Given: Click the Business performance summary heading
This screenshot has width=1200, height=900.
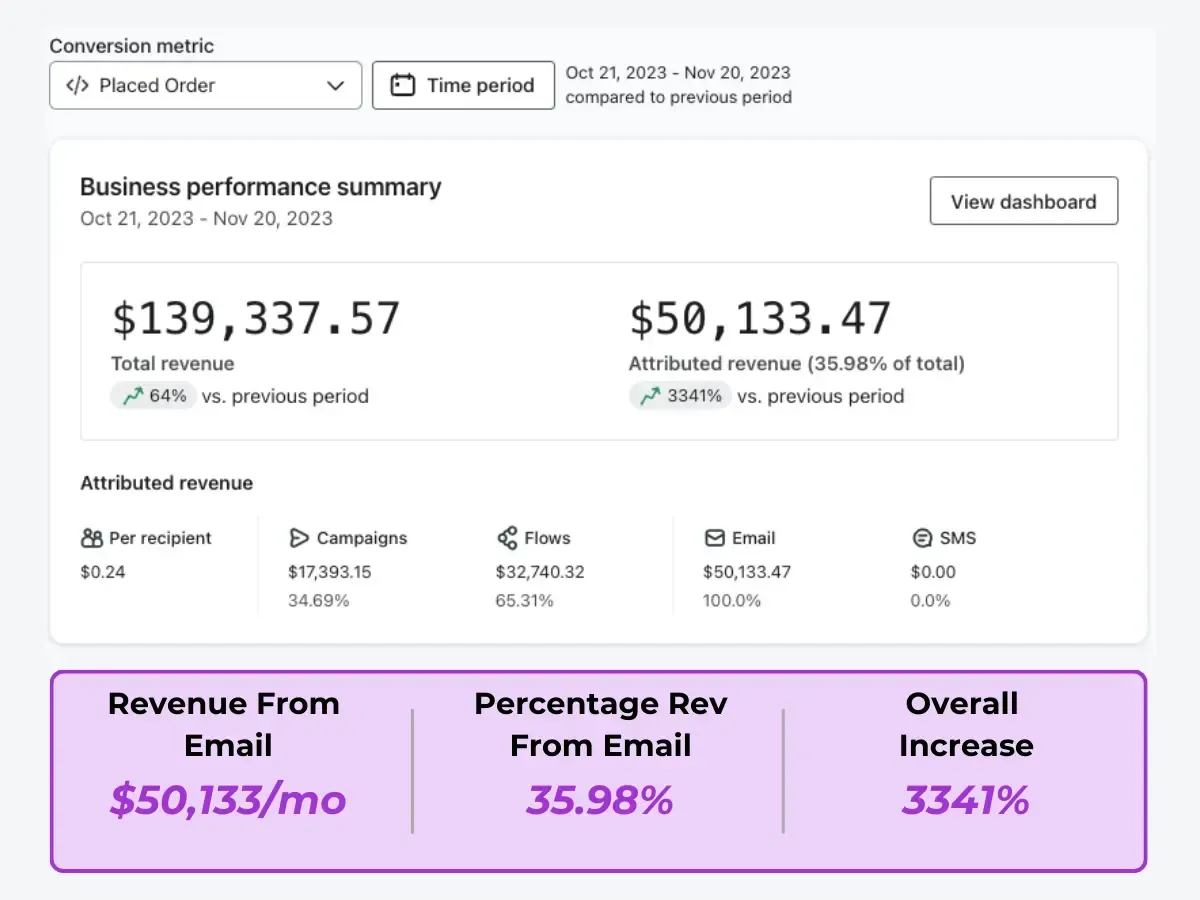Looking at the screenshot, I should tap(260, 188).
